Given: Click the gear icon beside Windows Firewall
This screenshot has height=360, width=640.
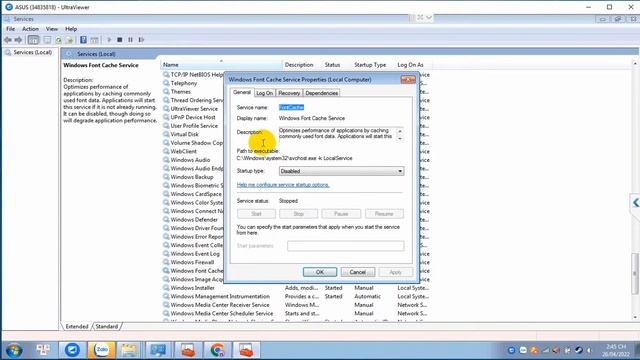Looking at the screenshot, I should point(166,262).
